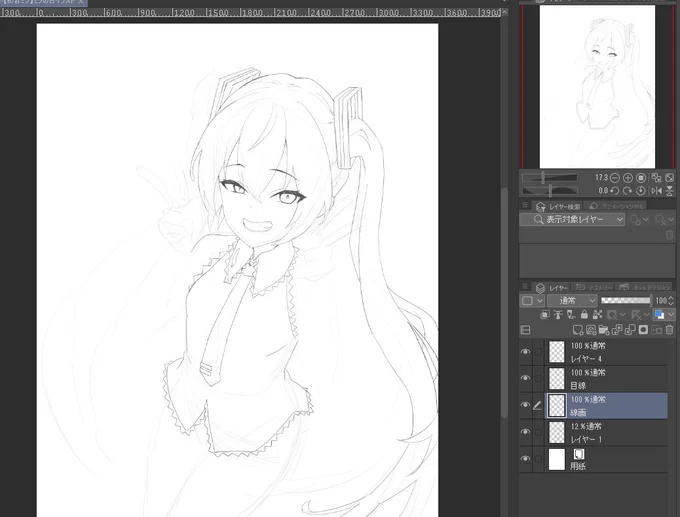Viewport: 680px width, 517px height.
Task: Hide the 目線 layer
Action: click(x=525, y=378)
